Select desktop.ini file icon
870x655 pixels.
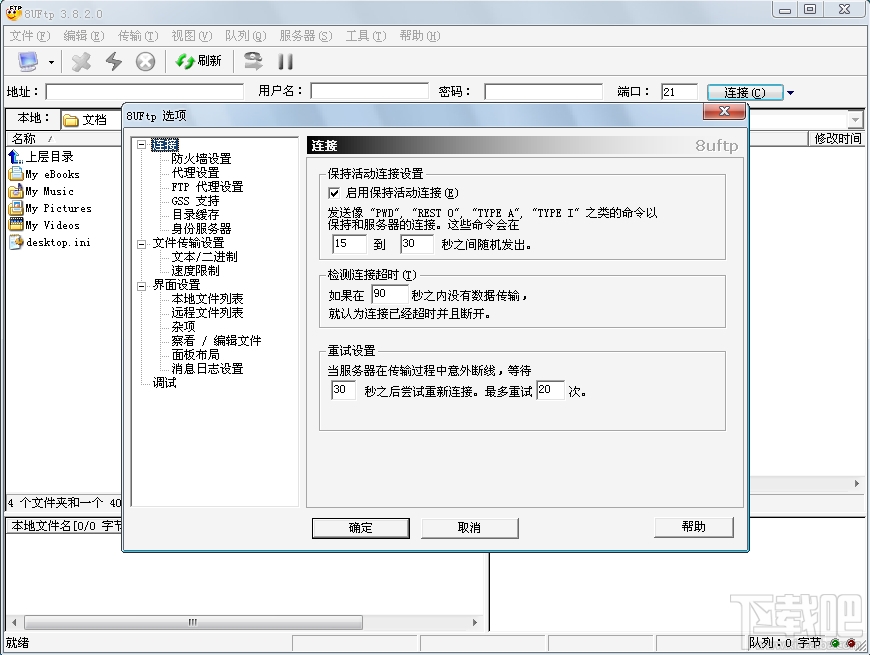click(x=16, y=242)
